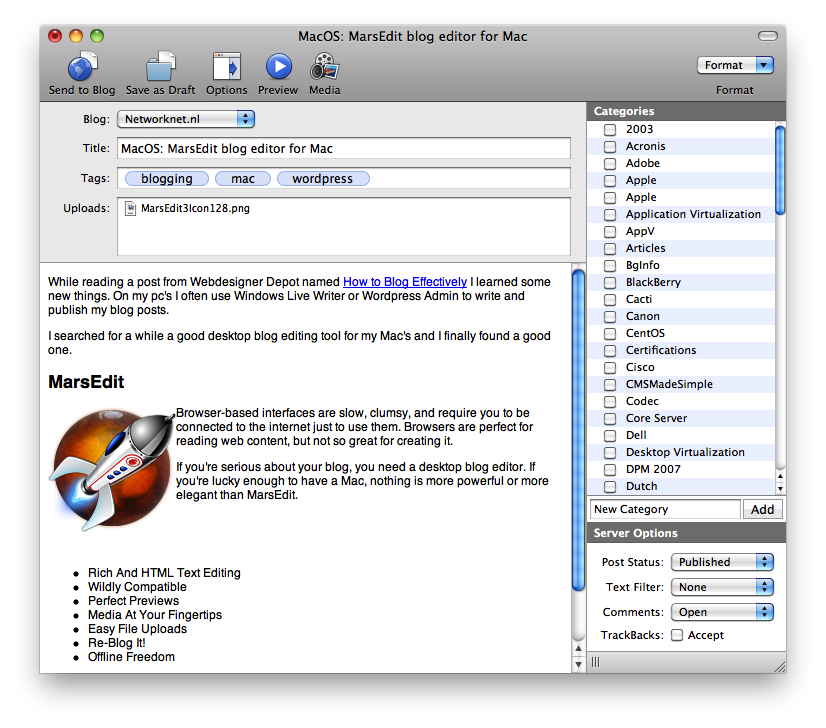Open the Format dropdown in toolbar
This screenshot has width=826, height=728.
[735, 65]
